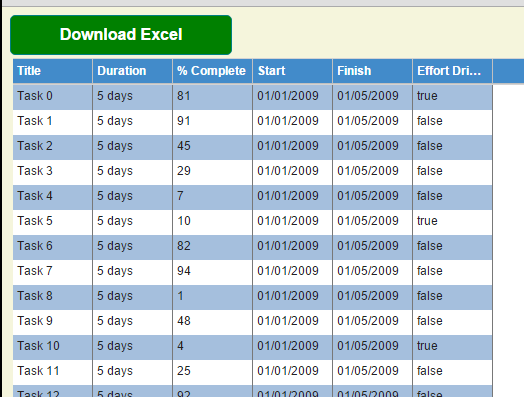Select the Task 6 title cell

pyautogui.click(x=53, y=248)
